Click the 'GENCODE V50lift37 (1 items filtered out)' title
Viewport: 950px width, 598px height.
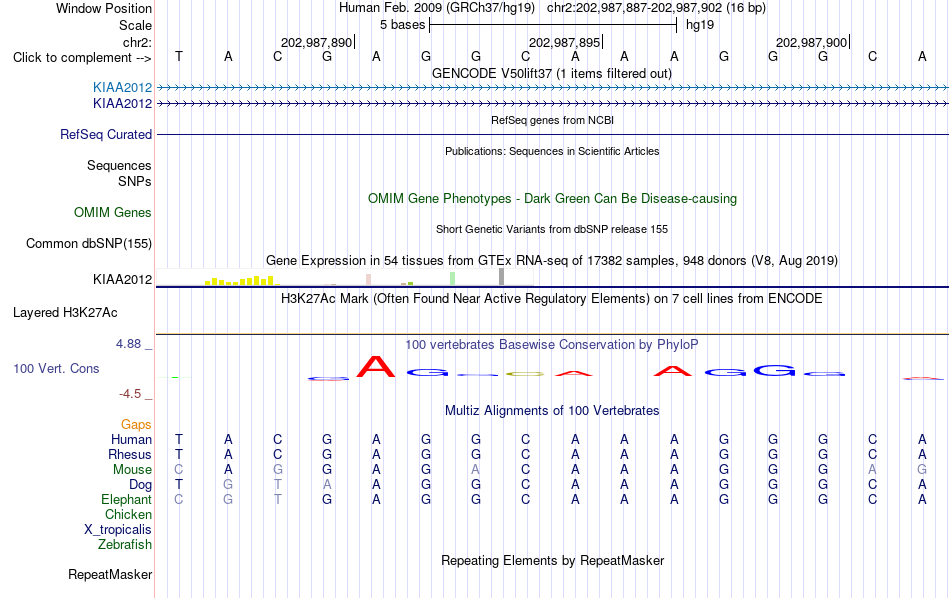click(x=552, y=73)
